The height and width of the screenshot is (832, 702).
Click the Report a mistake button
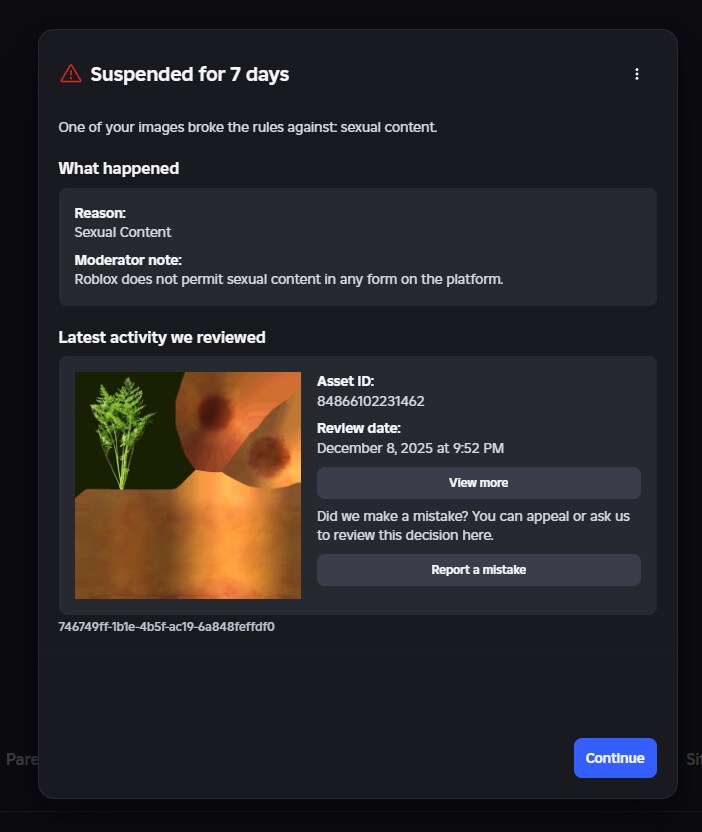pos(478,570)
